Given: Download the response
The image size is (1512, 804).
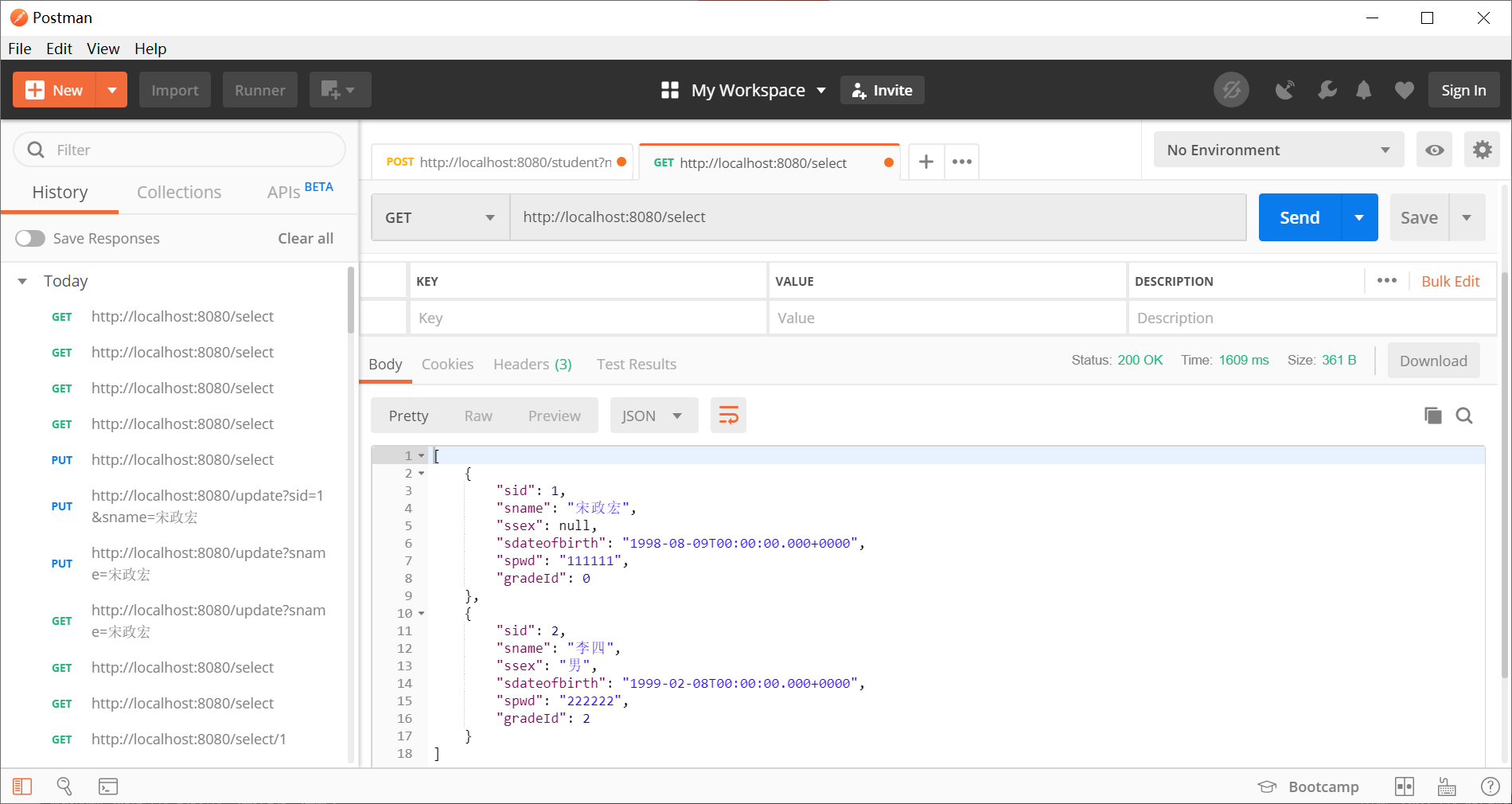Looking at the screenshot, I should click(1433, 361).
